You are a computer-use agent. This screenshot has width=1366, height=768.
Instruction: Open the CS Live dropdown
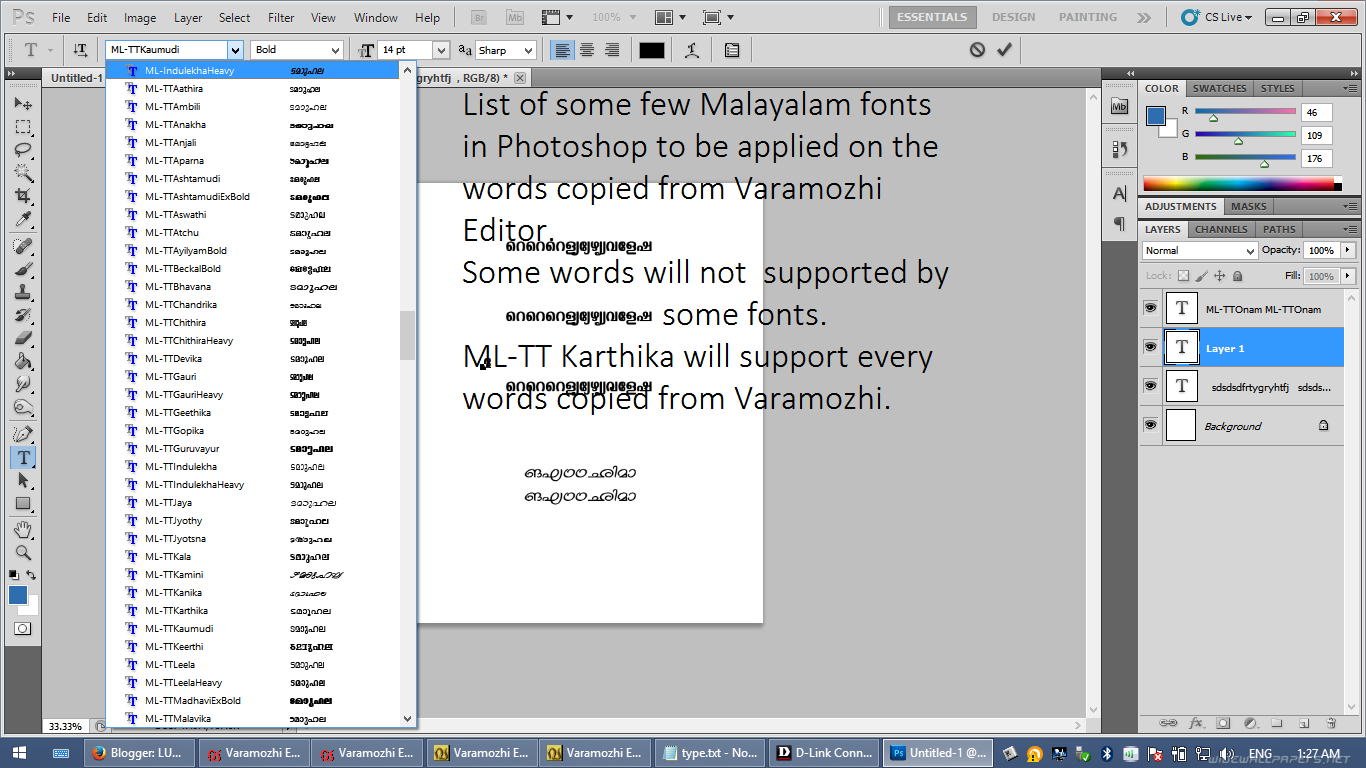coord(1218,17)
